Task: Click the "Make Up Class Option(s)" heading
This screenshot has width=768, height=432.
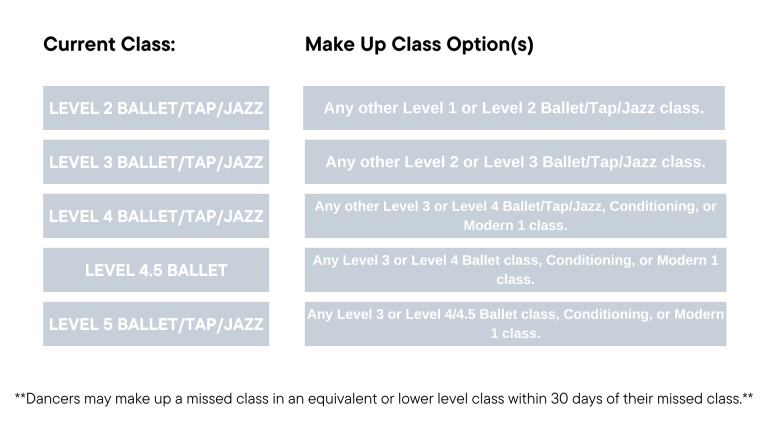Action: (418, 45)
